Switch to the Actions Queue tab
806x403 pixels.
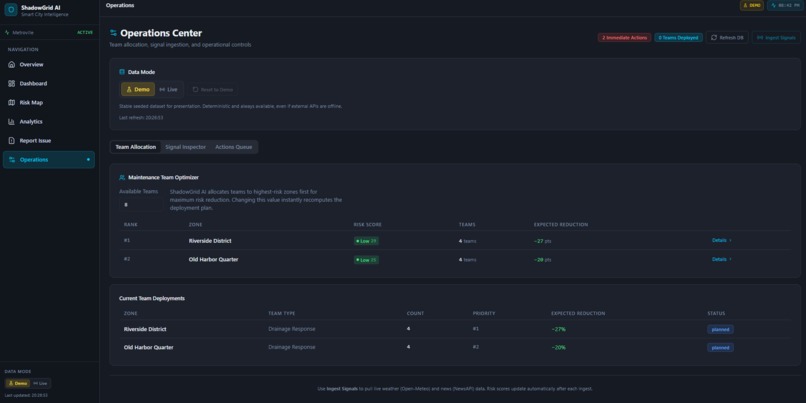click(233, 147)
